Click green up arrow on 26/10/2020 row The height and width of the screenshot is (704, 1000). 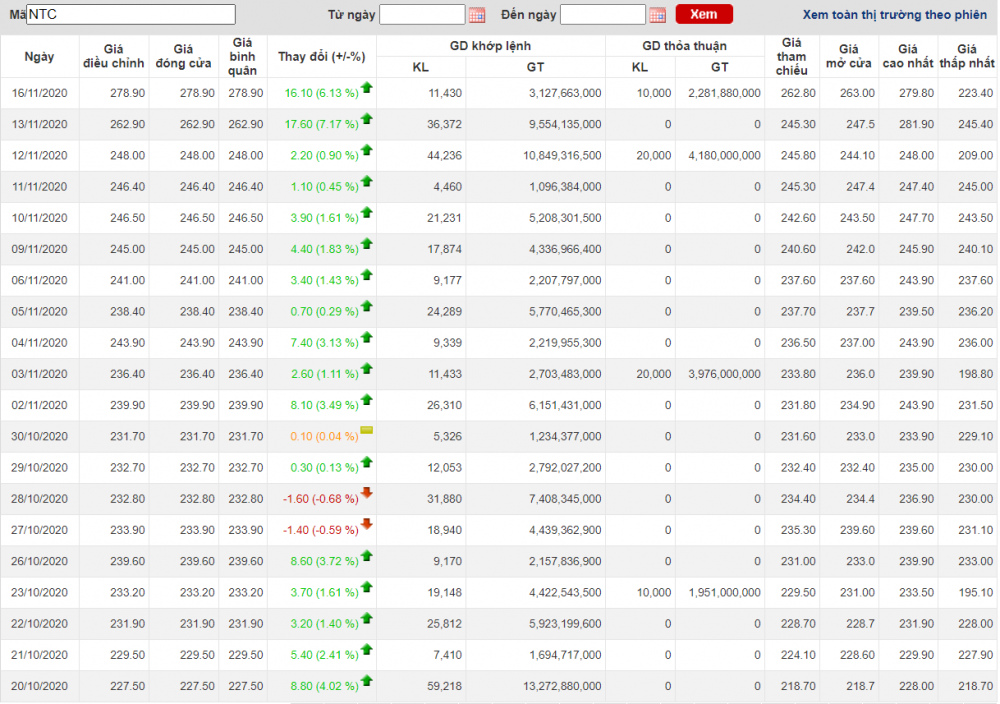367,557
